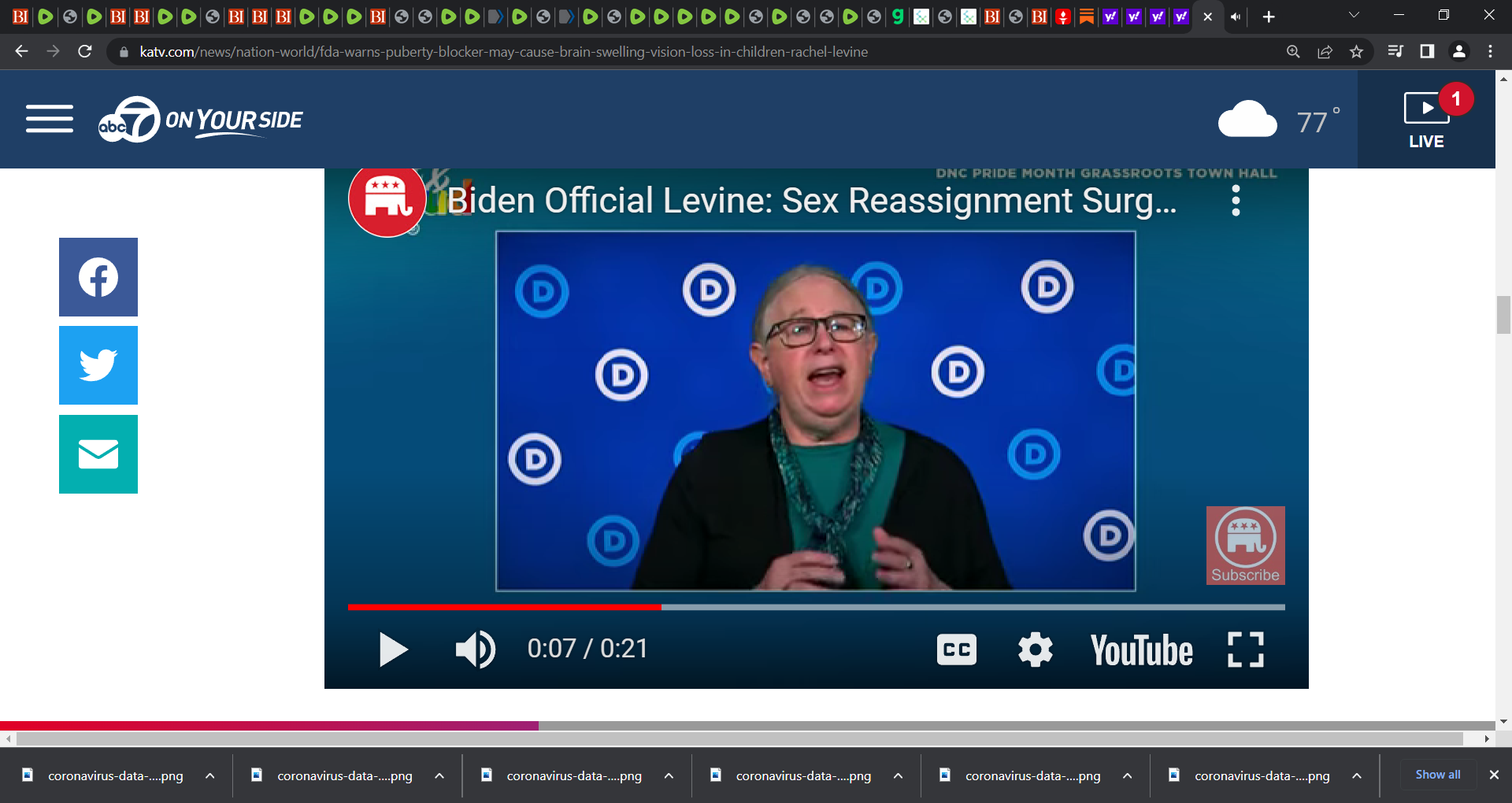
Task: Click scroll up arrow on page scrollbar
Action: pyautogui.click(x=1503, y=78)
